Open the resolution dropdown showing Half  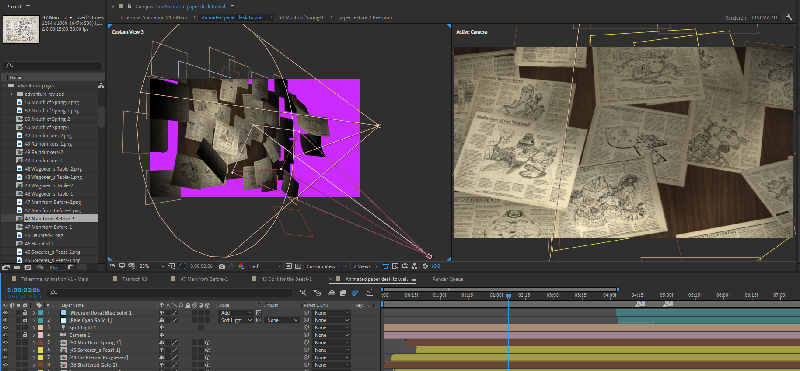tap(265, 266)
